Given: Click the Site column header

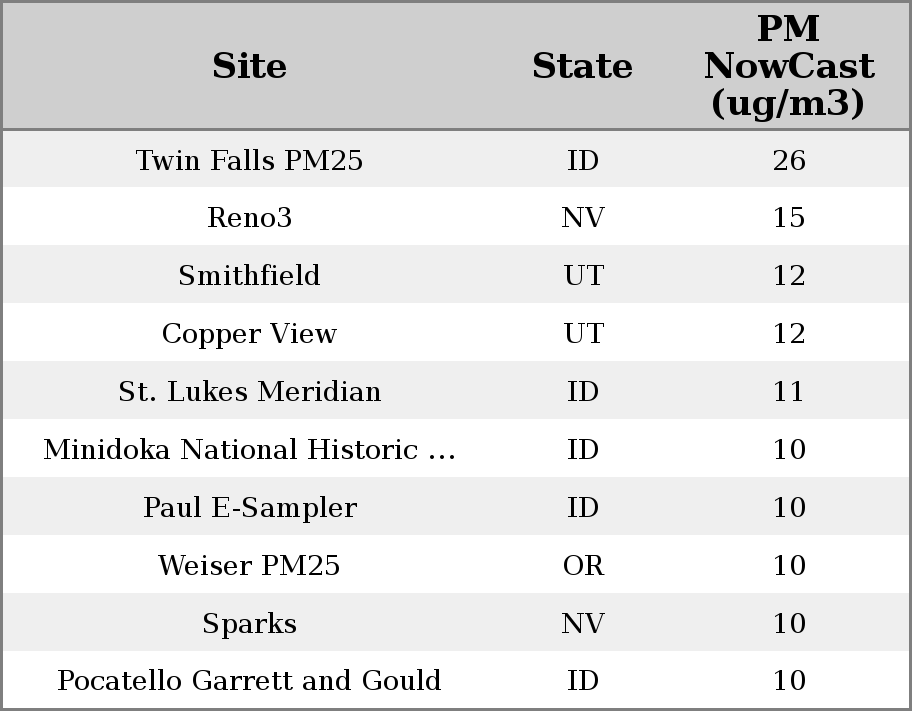Looking at the screenshot, I should [249, 66].
